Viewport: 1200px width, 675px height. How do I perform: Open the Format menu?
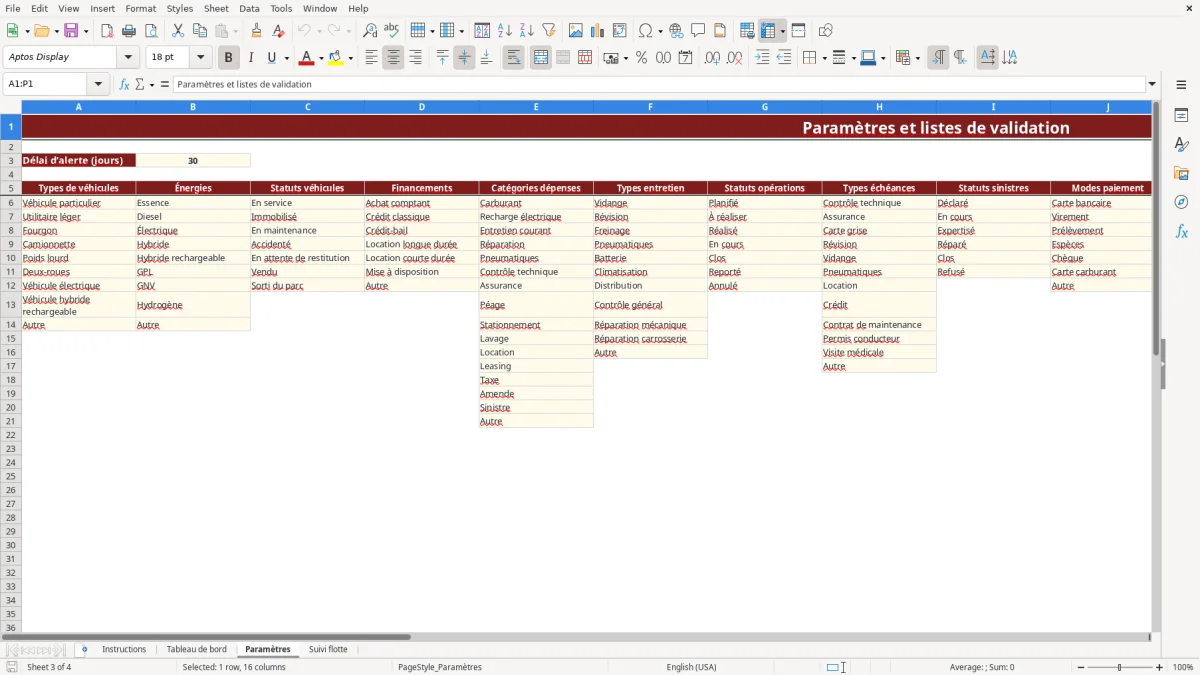(x=140, y=8)
